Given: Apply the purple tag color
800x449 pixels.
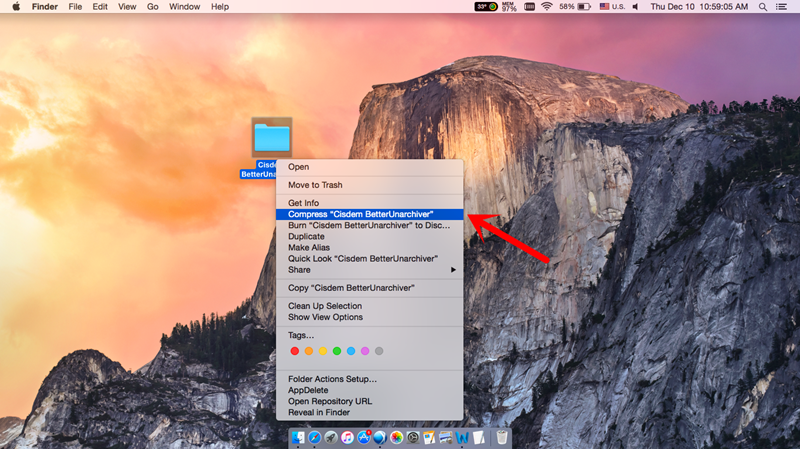Looking at the screenshot, I should tap(365, 351).
